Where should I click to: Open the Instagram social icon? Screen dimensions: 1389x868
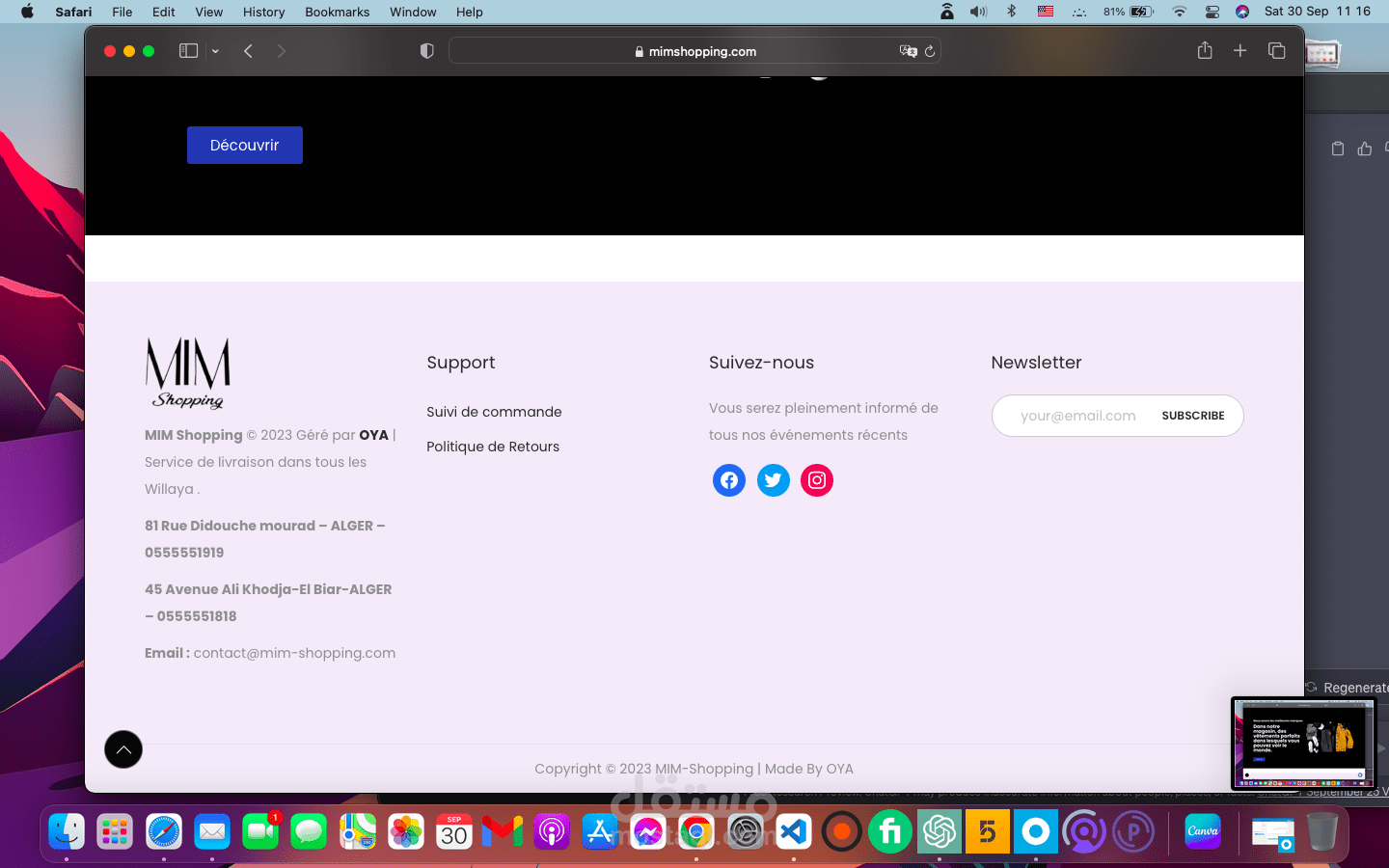pos(817,480)
